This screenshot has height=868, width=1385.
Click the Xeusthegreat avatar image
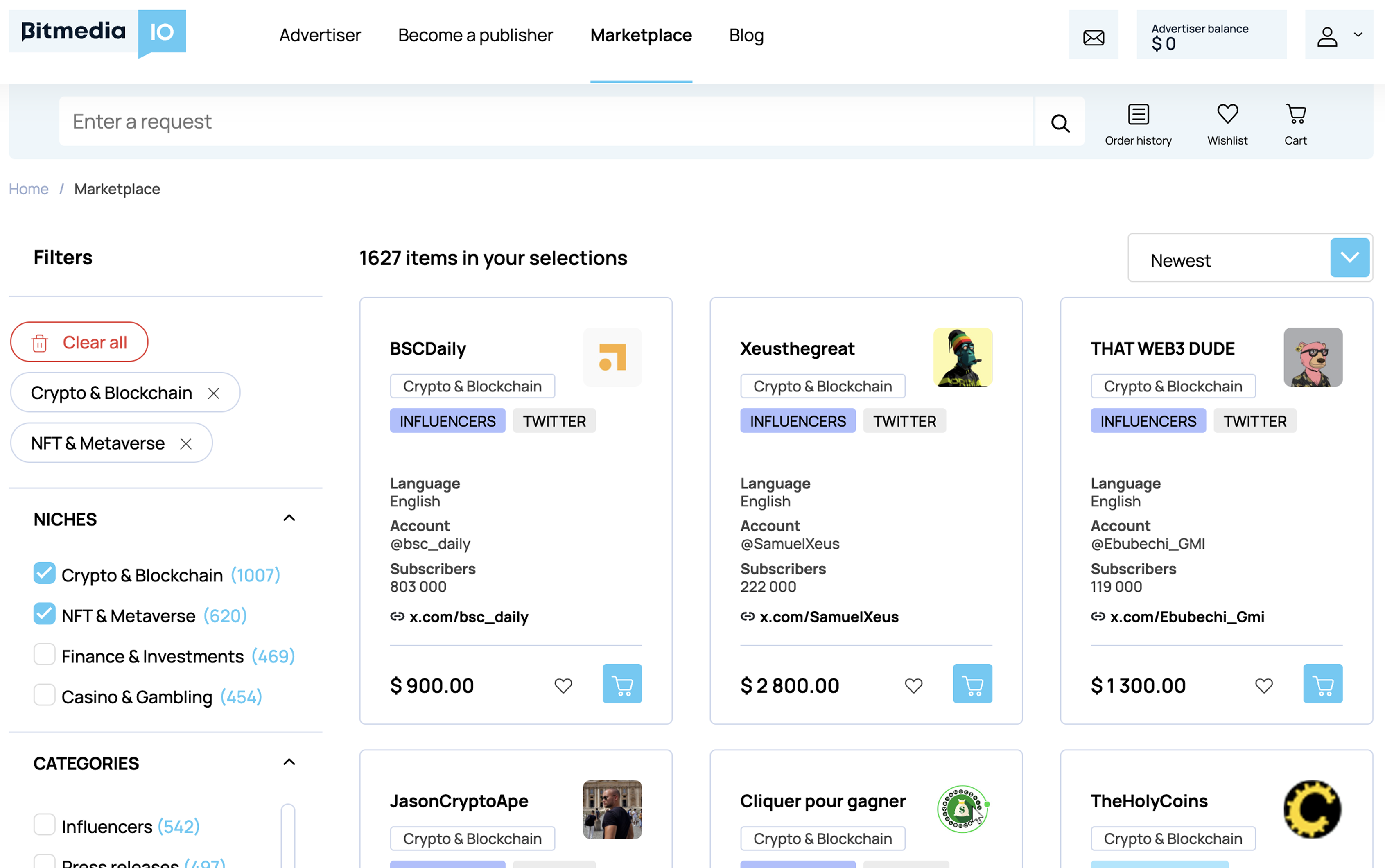[x=962, y=357]
